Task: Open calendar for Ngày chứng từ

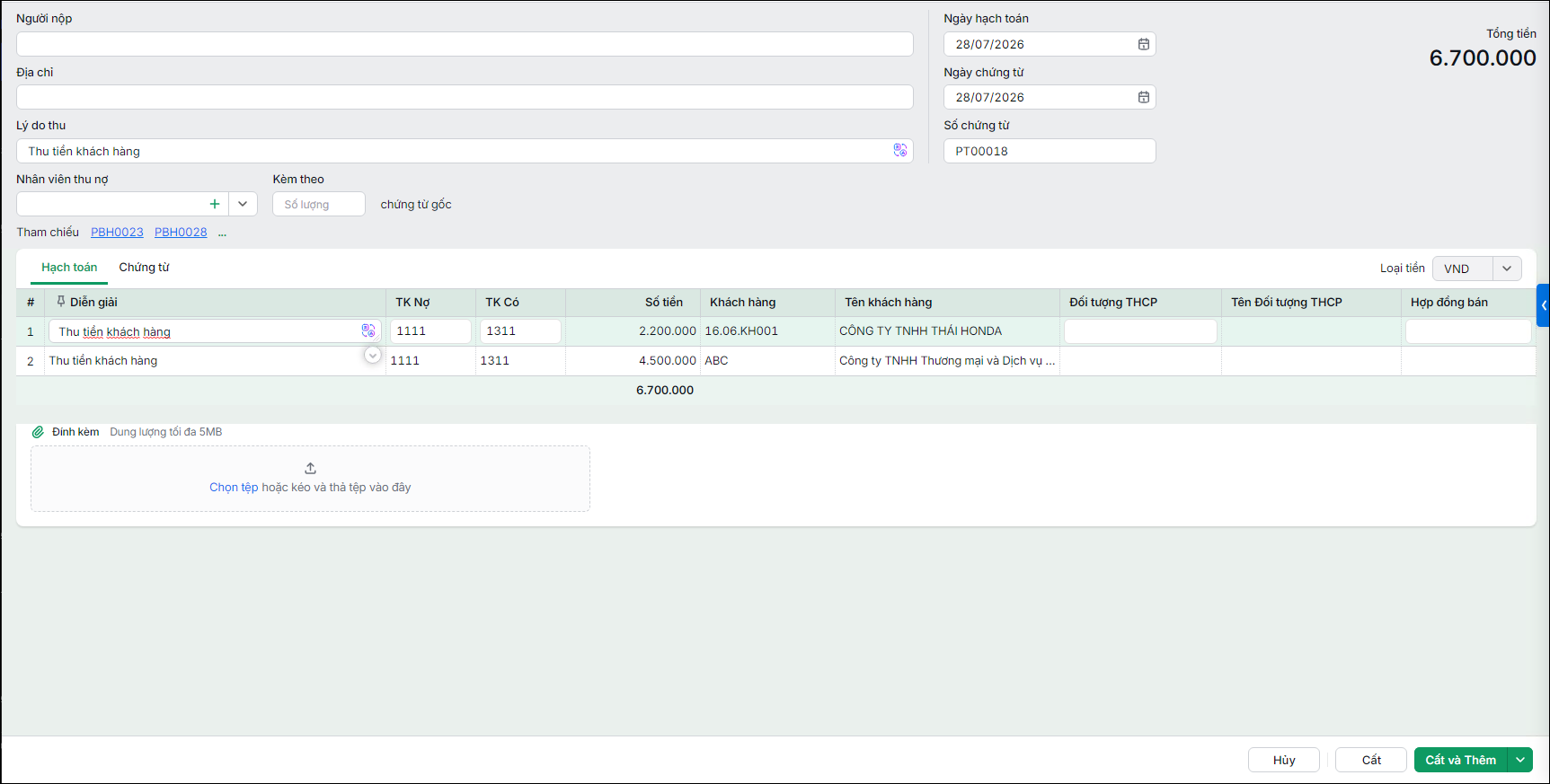Action: coord(1143,97)
